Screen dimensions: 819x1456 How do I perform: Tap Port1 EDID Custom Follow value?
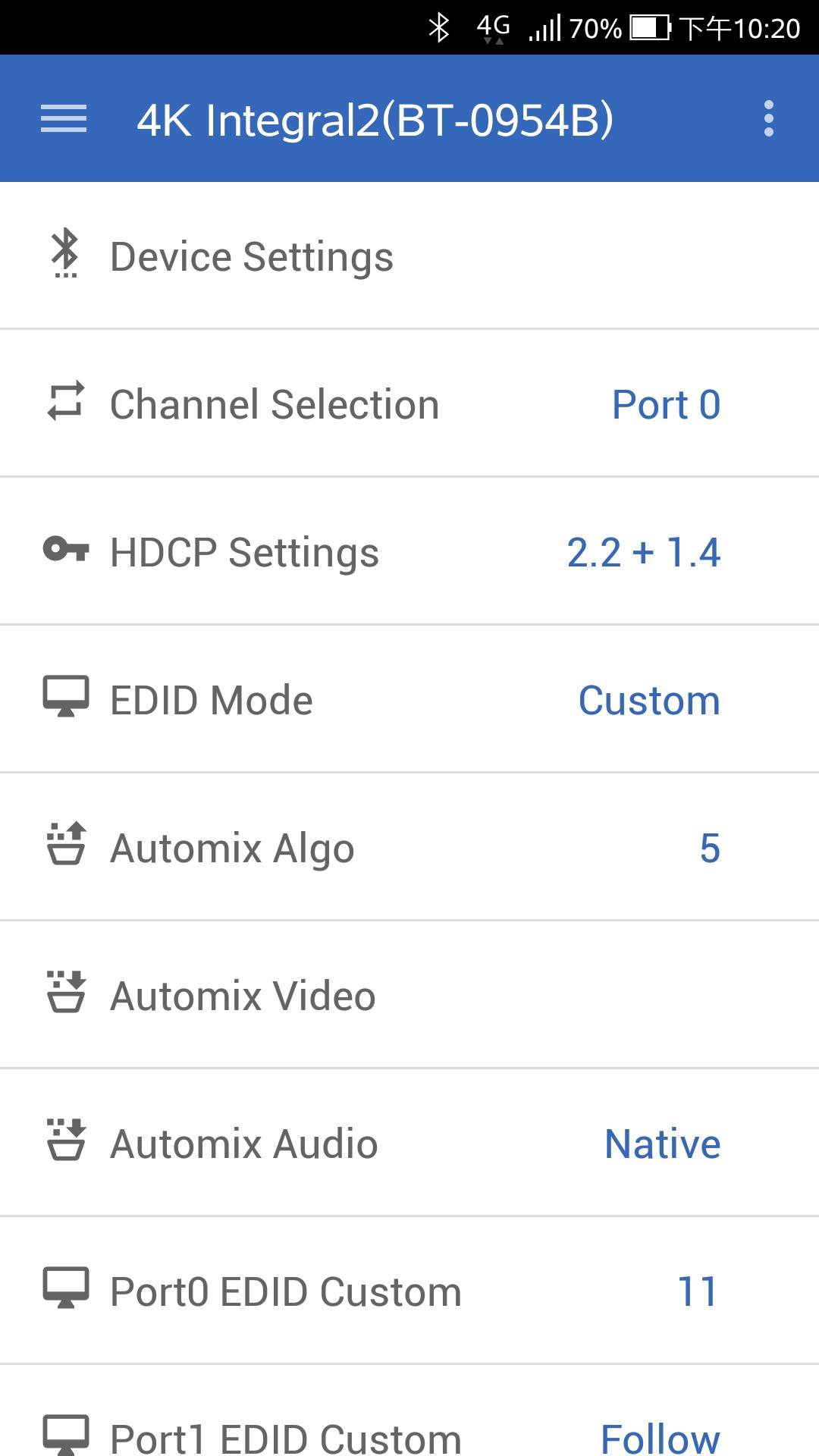click(x=660, y=1437)
